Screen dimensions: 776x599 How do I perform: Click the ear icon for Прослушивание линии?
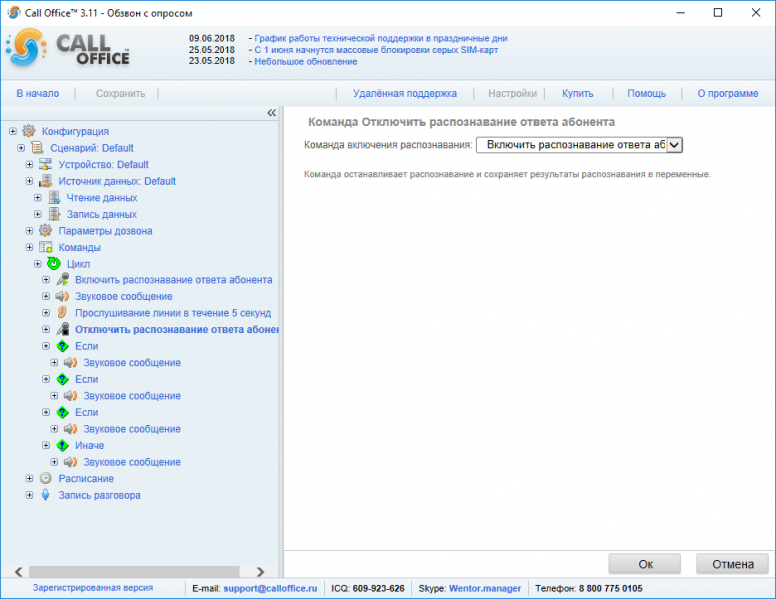click(62, 312)
